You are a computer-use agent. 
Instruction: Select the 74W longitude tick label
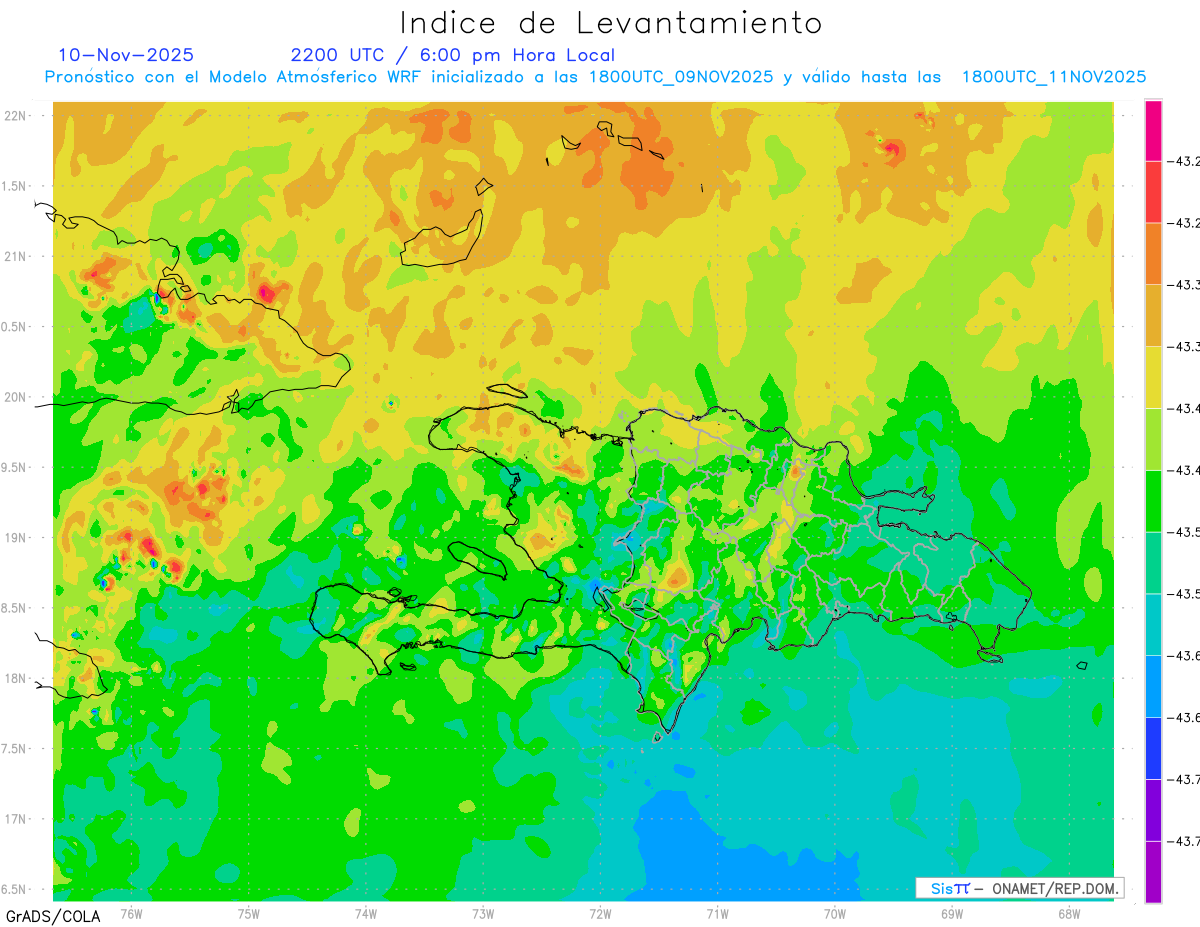tap(366, 913)
